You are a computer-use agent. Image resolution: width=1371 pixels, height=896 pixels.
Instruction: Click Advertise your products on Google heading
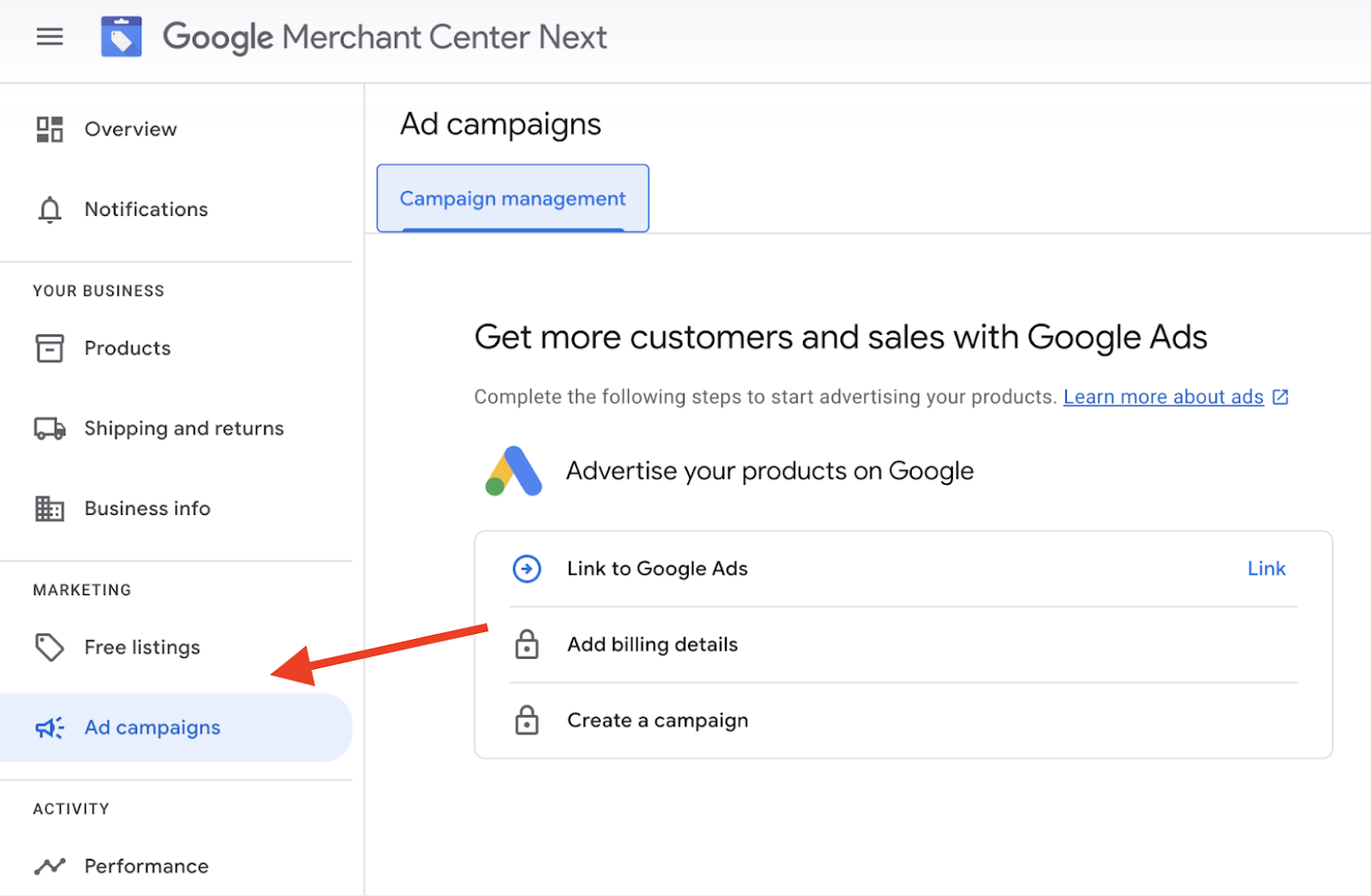click(769, 471)
